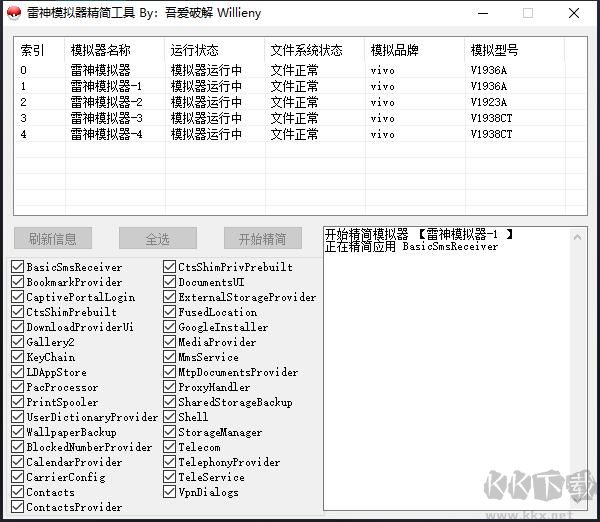This screenshot has width=600, height=522.
Task: Uncheck BlockedNumberProvider checkbox
Action: 17,447
